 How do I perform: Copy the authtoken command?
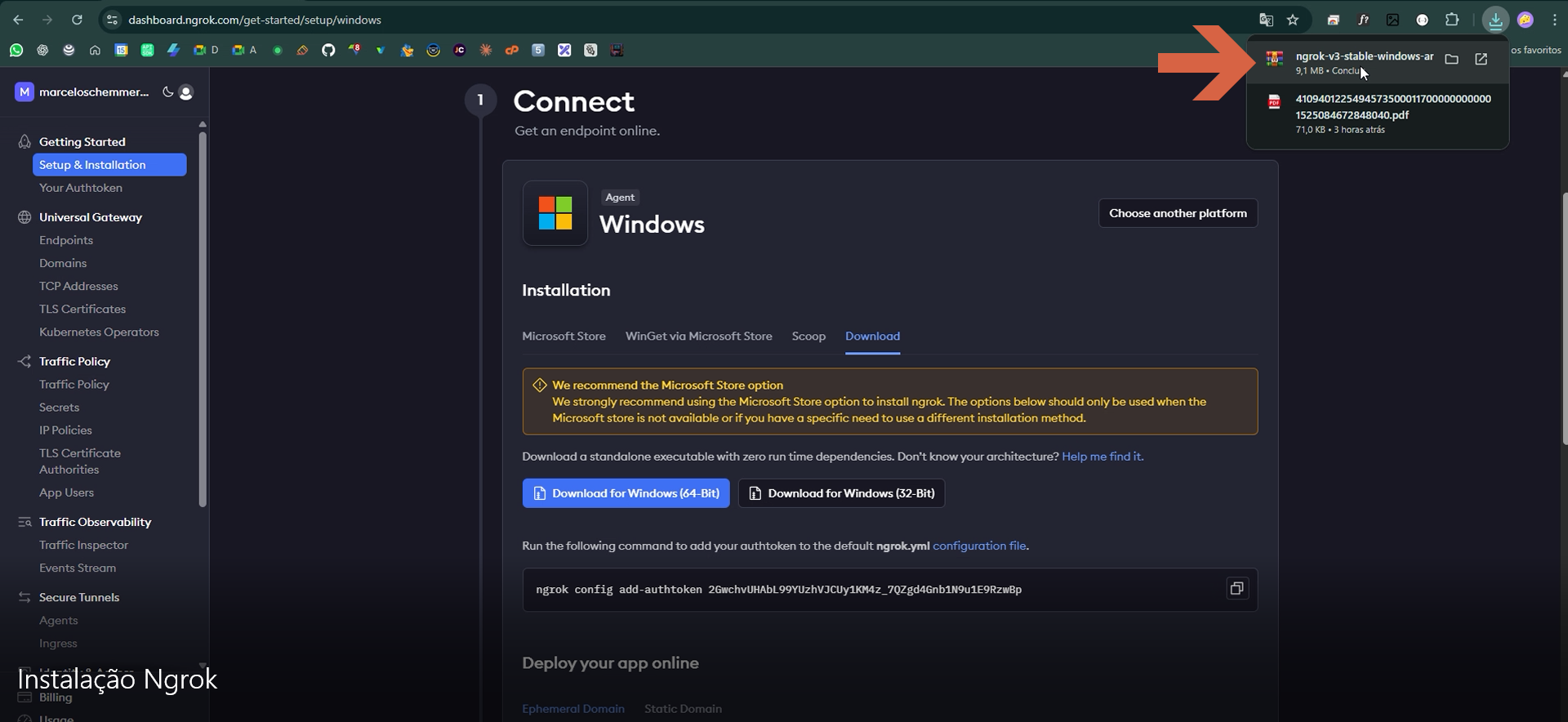[x=1236, y=589]
